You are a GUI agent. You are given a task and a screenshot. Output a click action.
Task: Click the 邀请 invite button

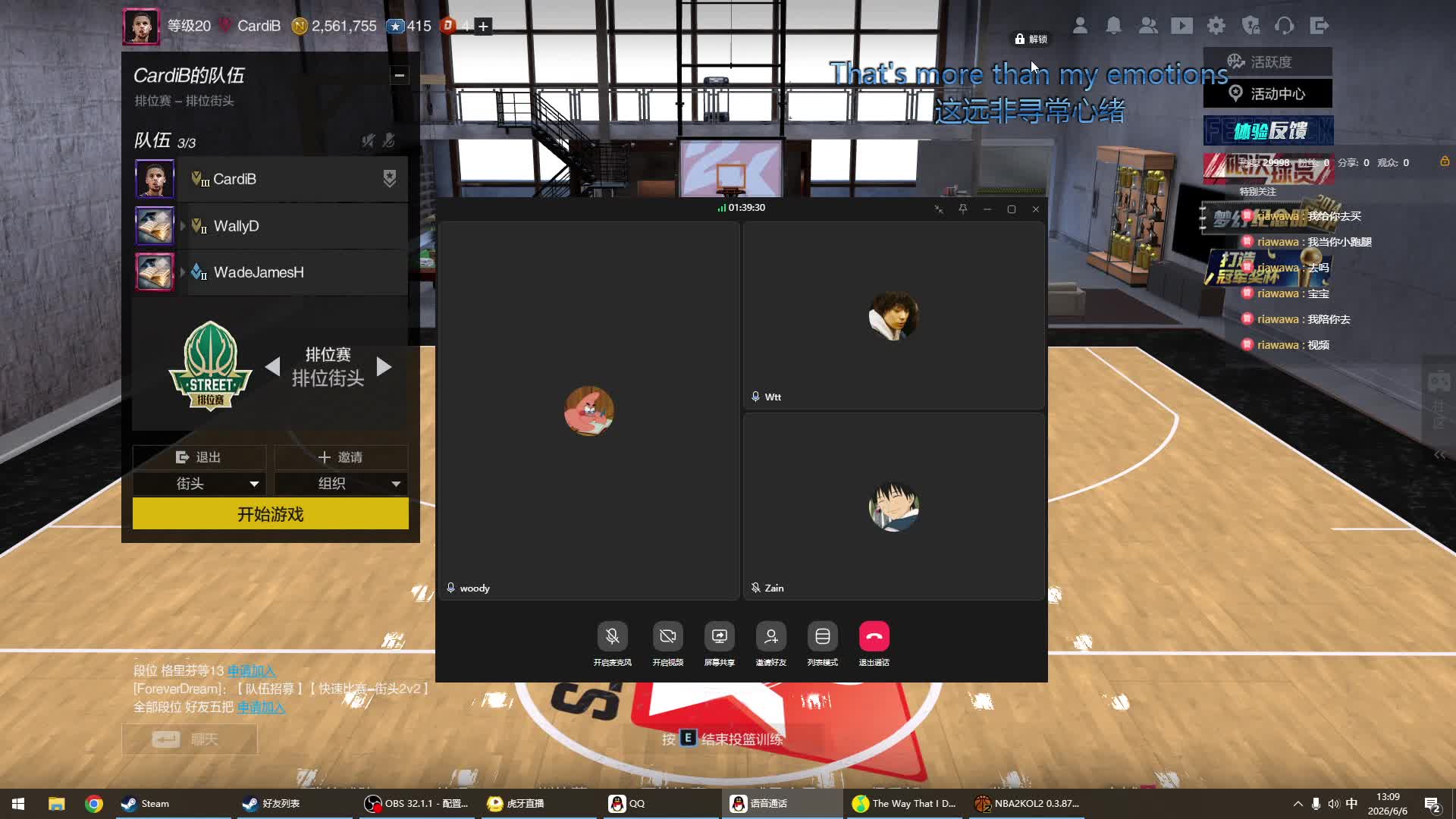[x=340, y=457]
